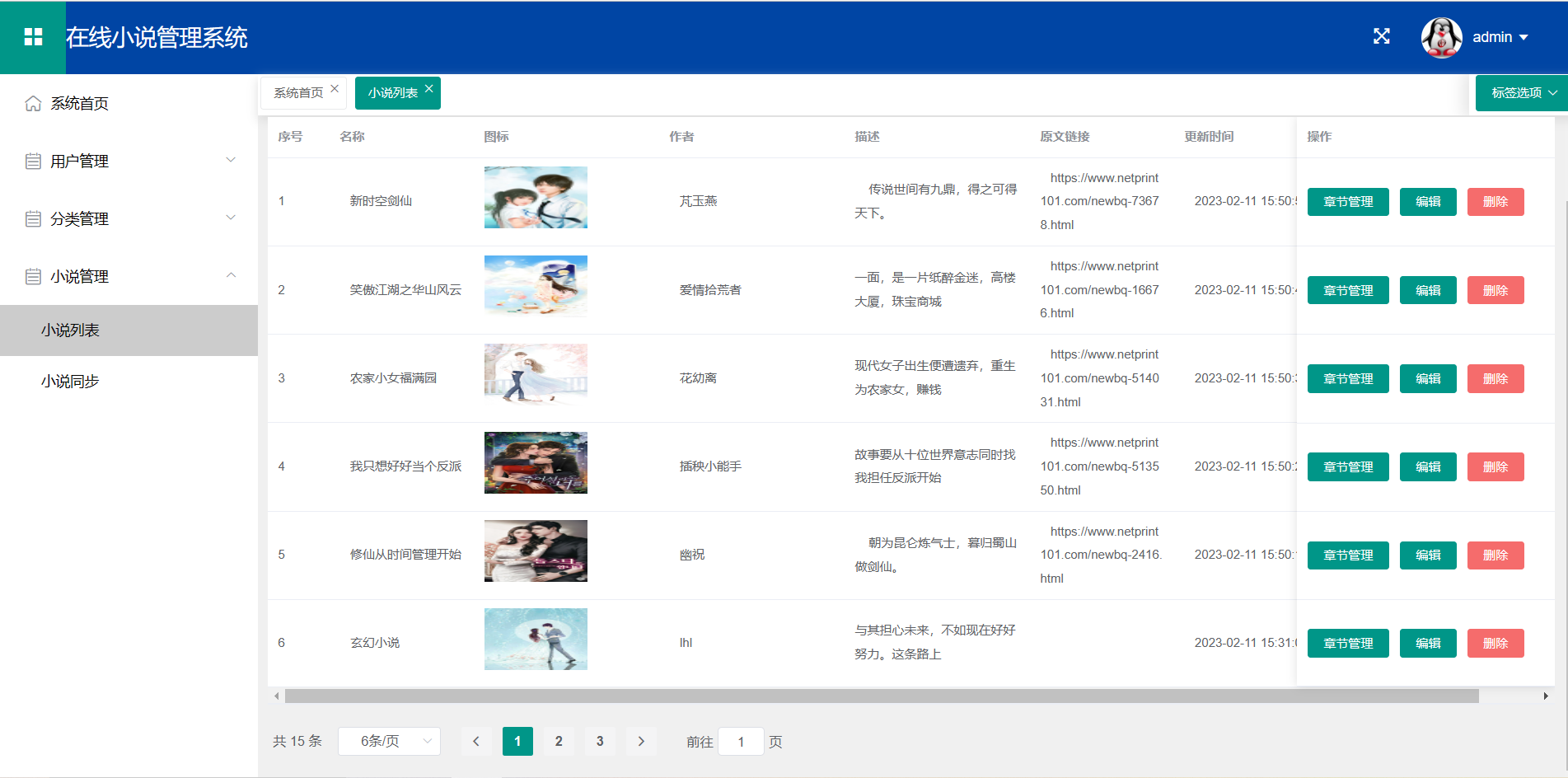Viewport: 1568px width, 778px height.
Task: Open 小说同步 in the sidebar
Action: pyautogui.click(x=129, y=382)
